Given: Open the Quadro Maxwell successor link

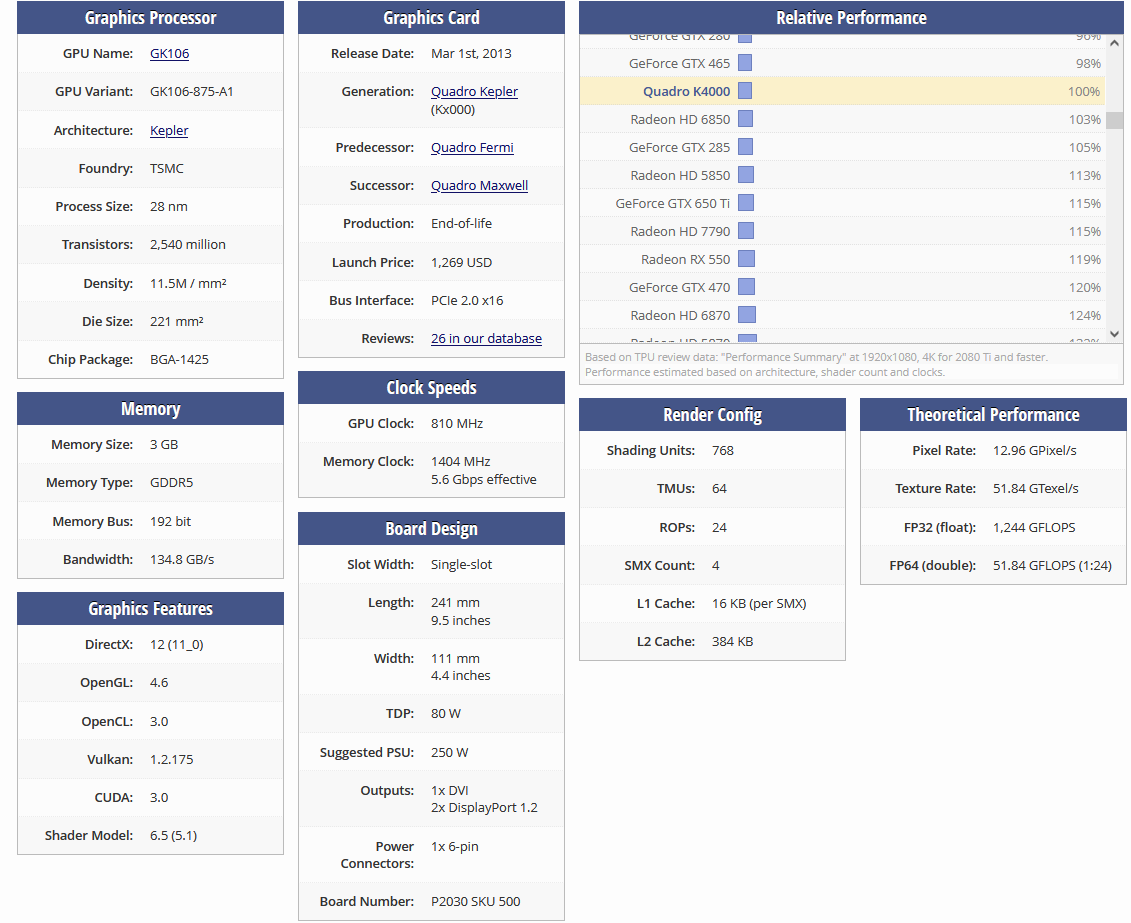Looking at the screenshot, I should [479, 186].
